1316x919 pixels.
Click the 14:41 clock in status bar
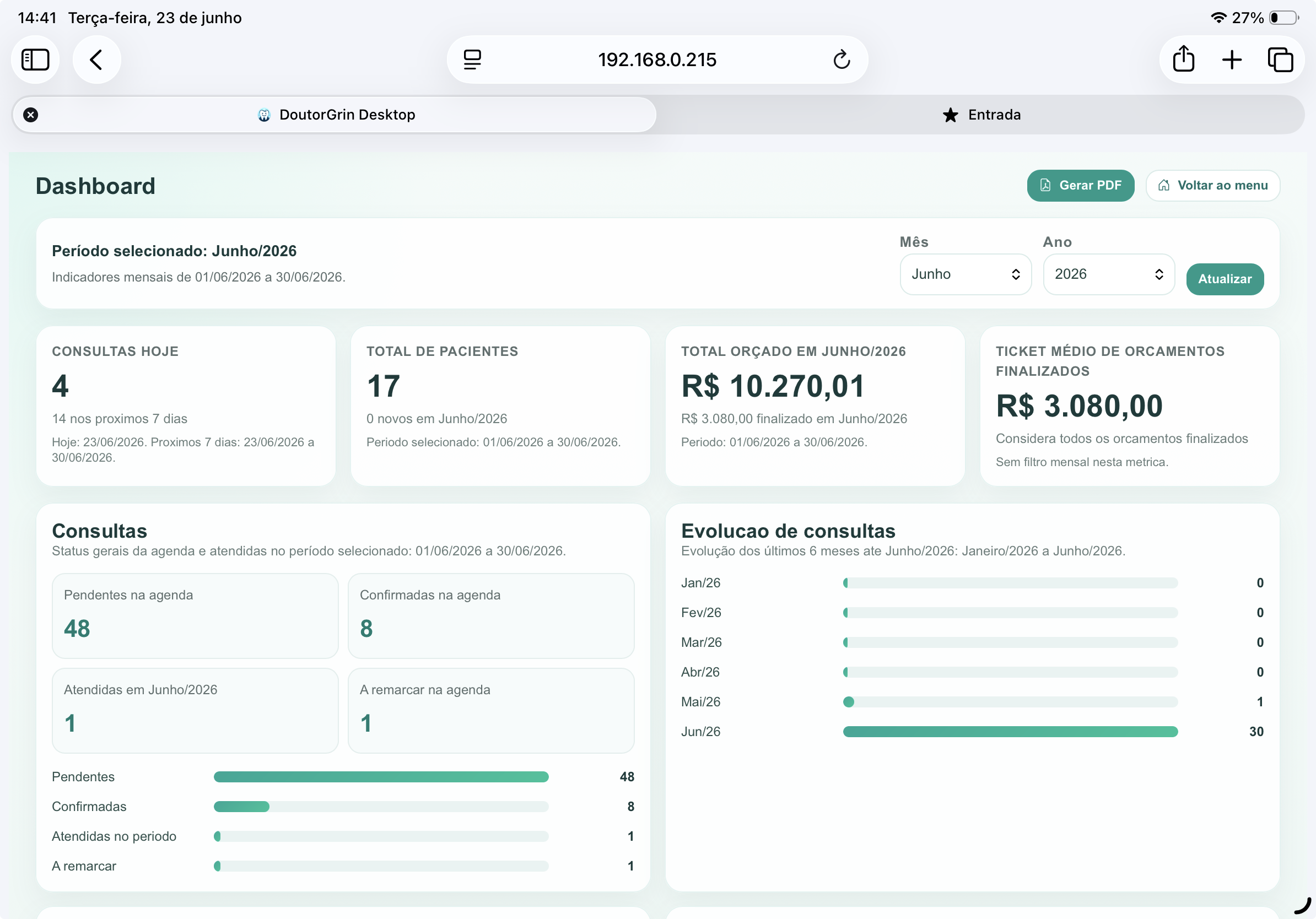[37, 18]
